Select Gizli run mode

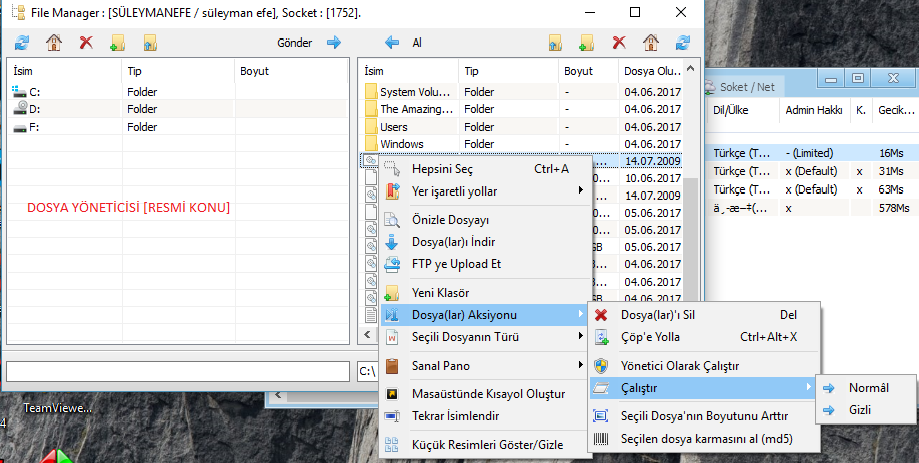click(x=866, y=410)
